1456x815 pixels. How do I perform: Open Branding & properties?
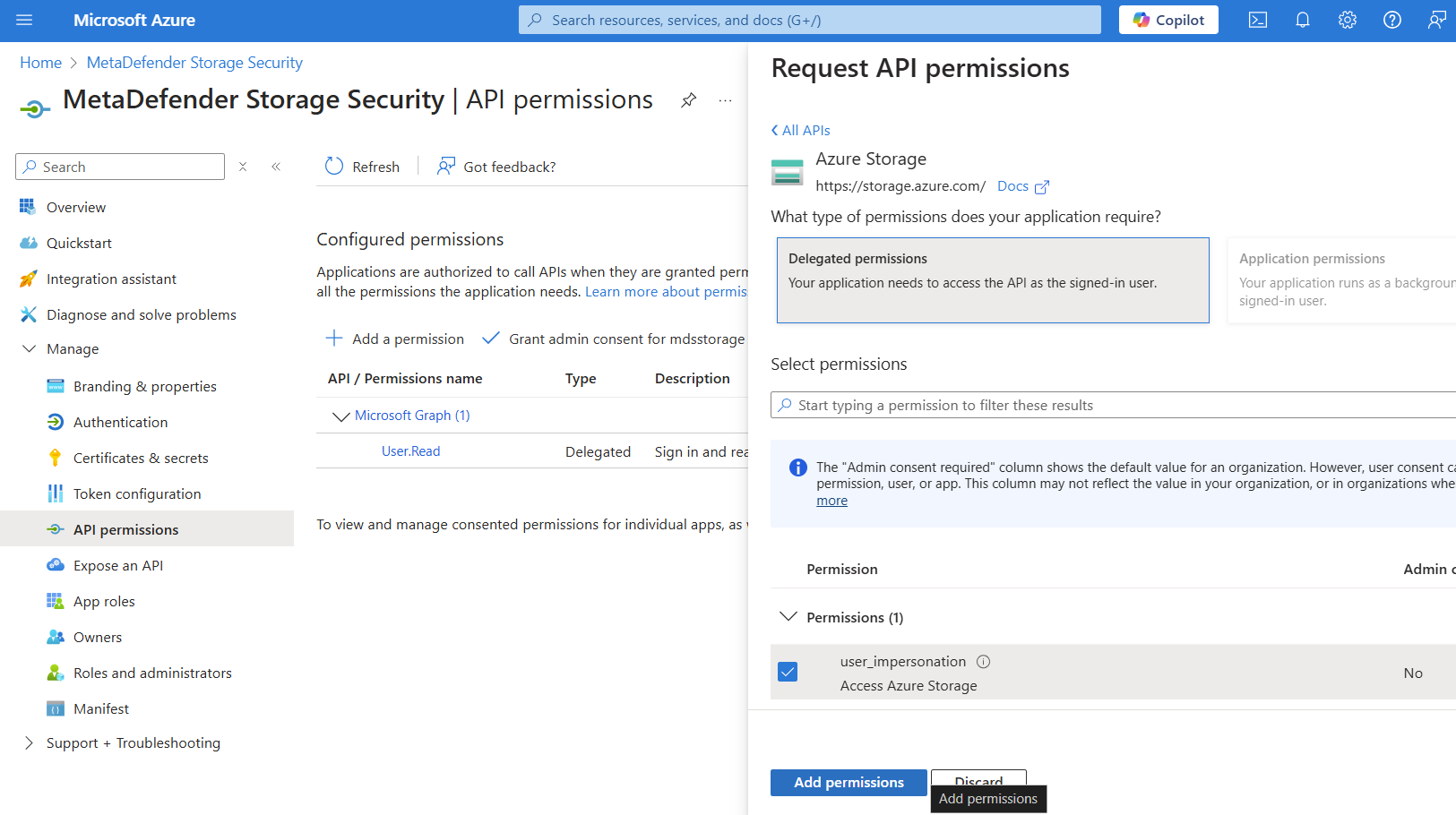tap(145, 386)
